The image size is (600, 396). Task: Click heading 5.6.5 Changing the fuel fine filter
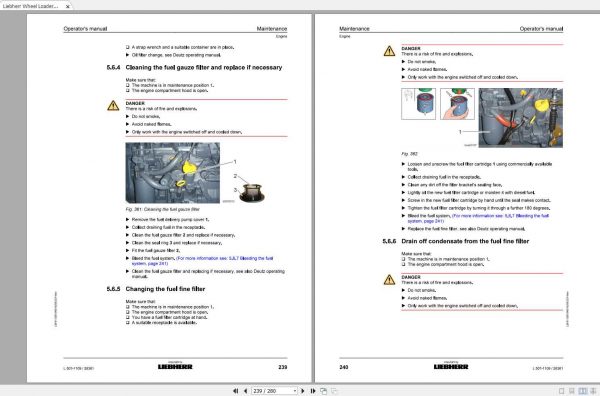click(x=156, y=289)
